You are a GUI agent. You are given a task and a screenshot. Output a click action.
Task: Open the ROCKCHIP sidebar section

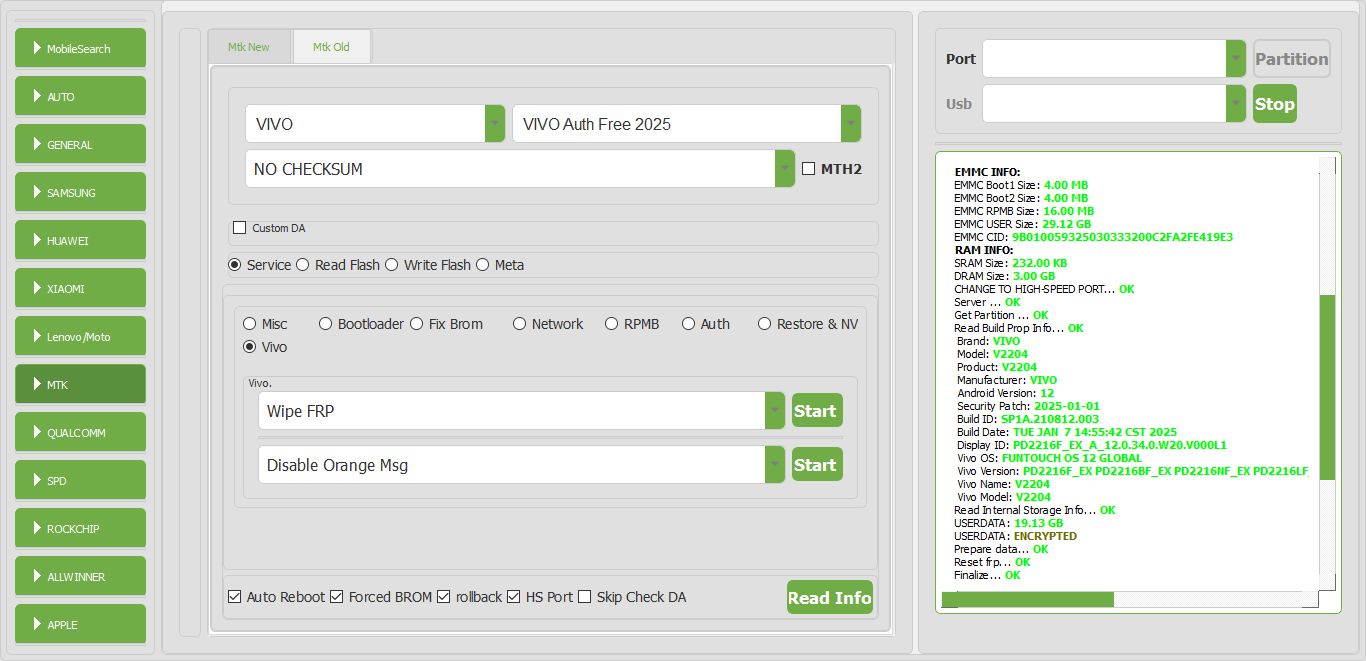(x=80, y=528)
